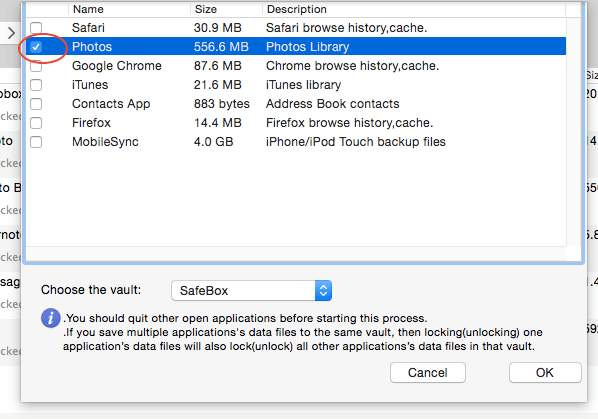Image resolution: width=598 pixels, height=419 pixels.
Task: Select the Contacts App row name
Action: click(x=111, y=104)
